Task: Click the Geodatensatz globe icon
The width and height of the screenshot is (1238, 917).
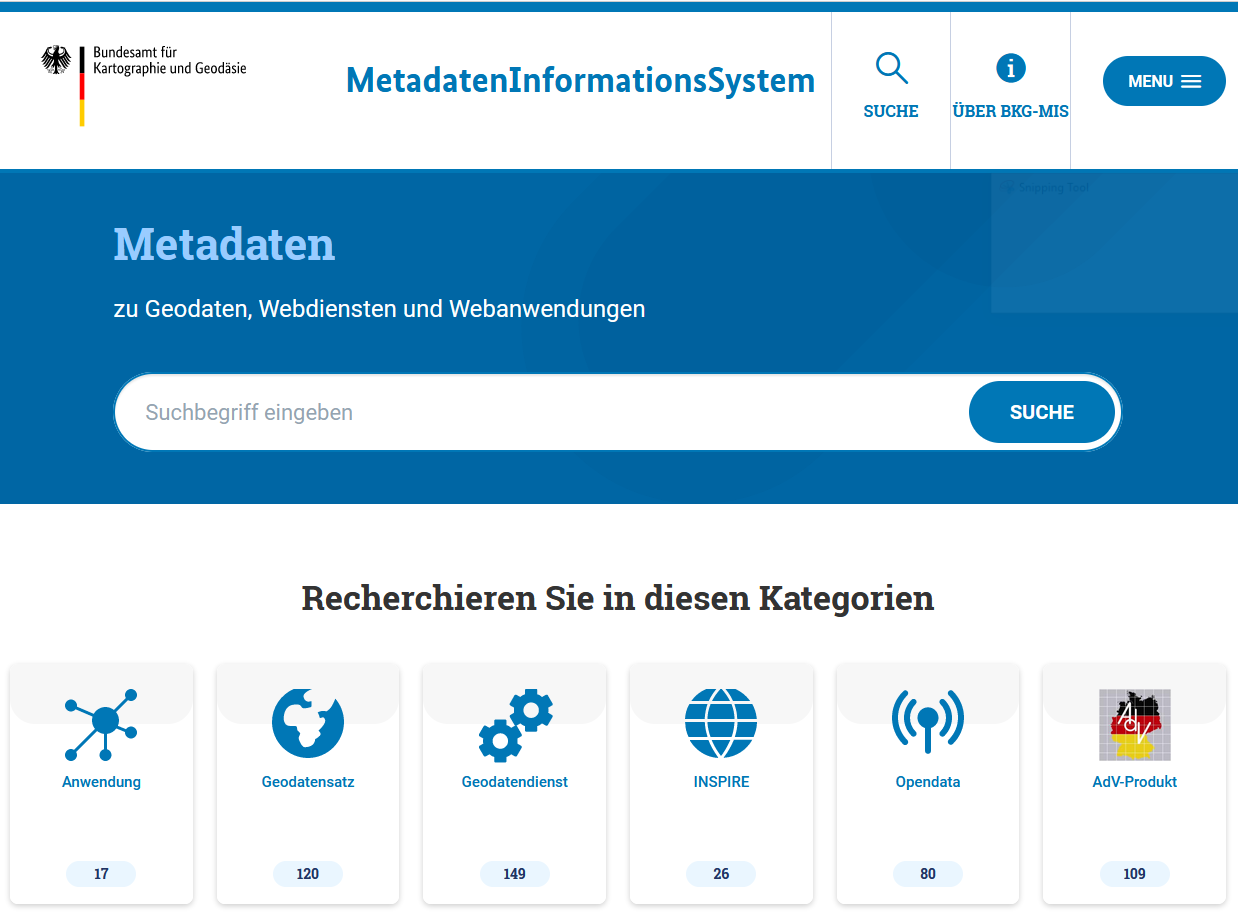Action: tap(308, 723)
